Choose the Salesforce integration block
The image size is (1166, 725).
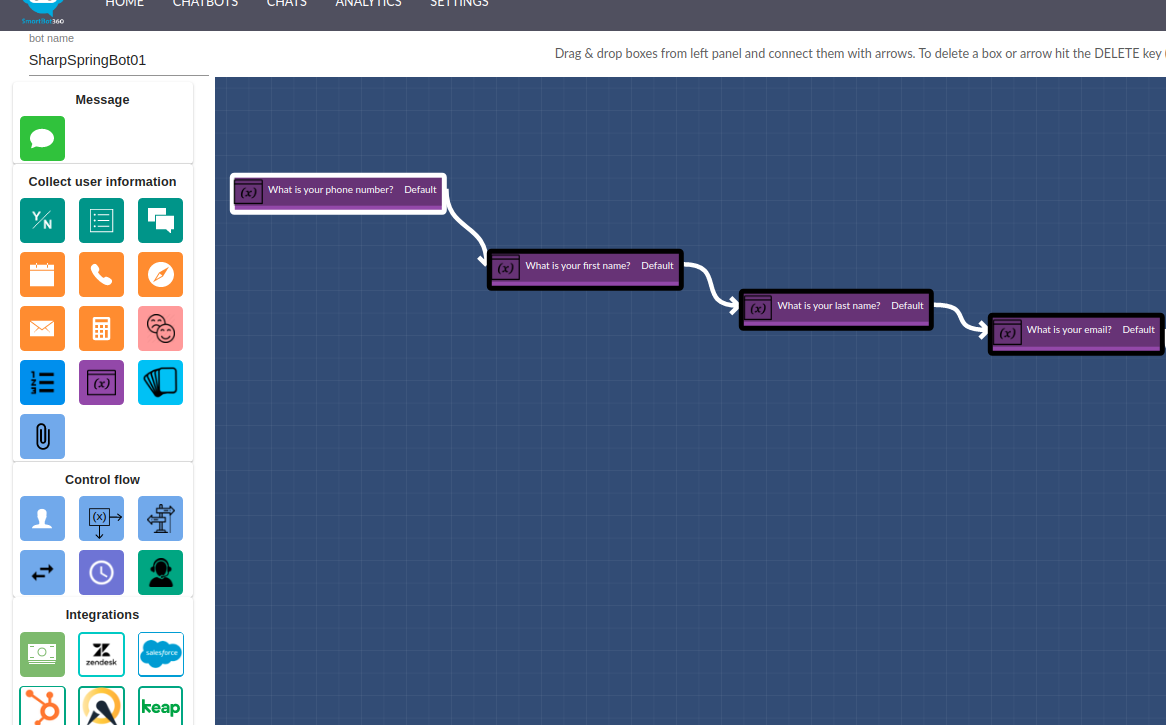pos(161,654)
